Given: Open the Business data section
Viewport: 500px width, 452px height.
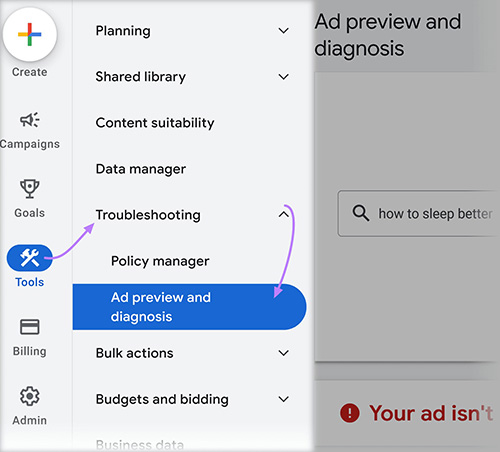Looking at the screenshot, I should click(x=140, y=445).
